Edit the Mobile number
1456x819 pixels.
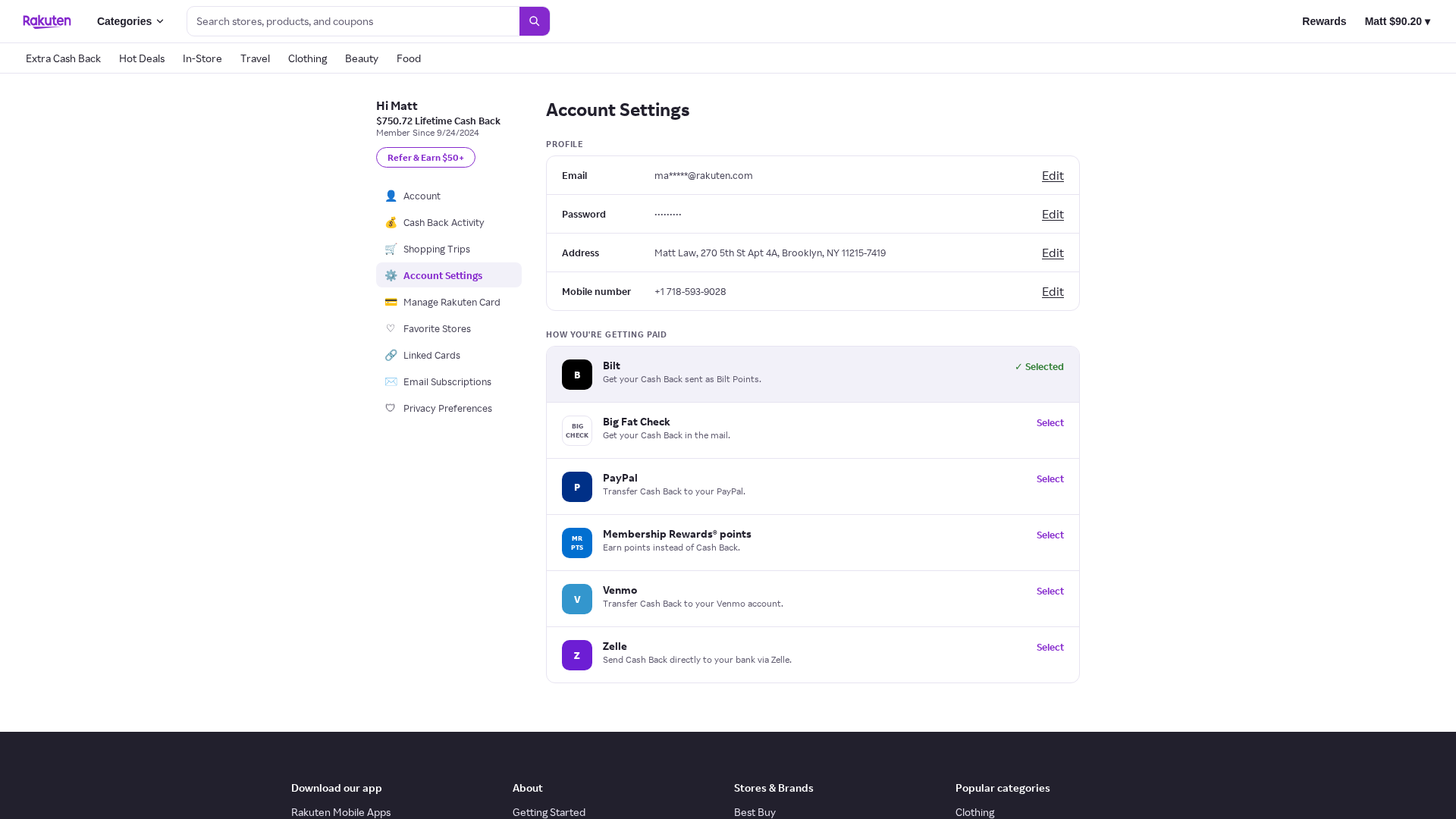[1053, 291]
